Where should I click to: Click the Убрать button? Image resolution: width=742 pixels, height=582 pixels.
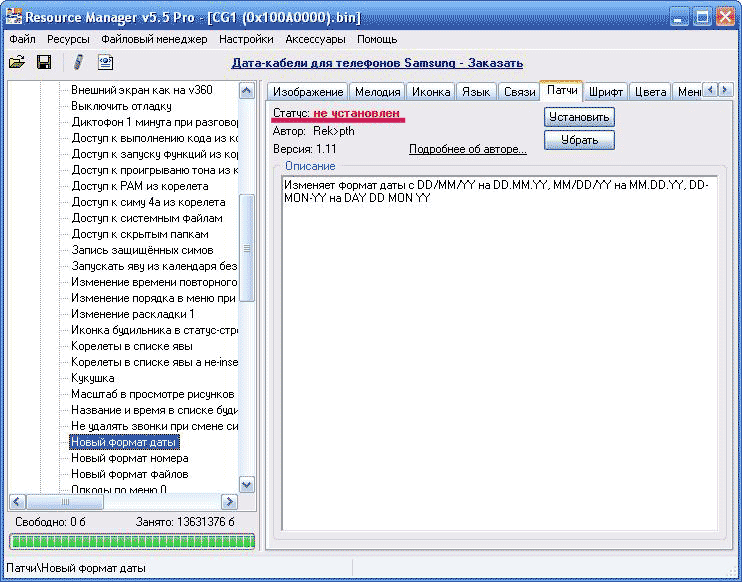click(579, 140)
